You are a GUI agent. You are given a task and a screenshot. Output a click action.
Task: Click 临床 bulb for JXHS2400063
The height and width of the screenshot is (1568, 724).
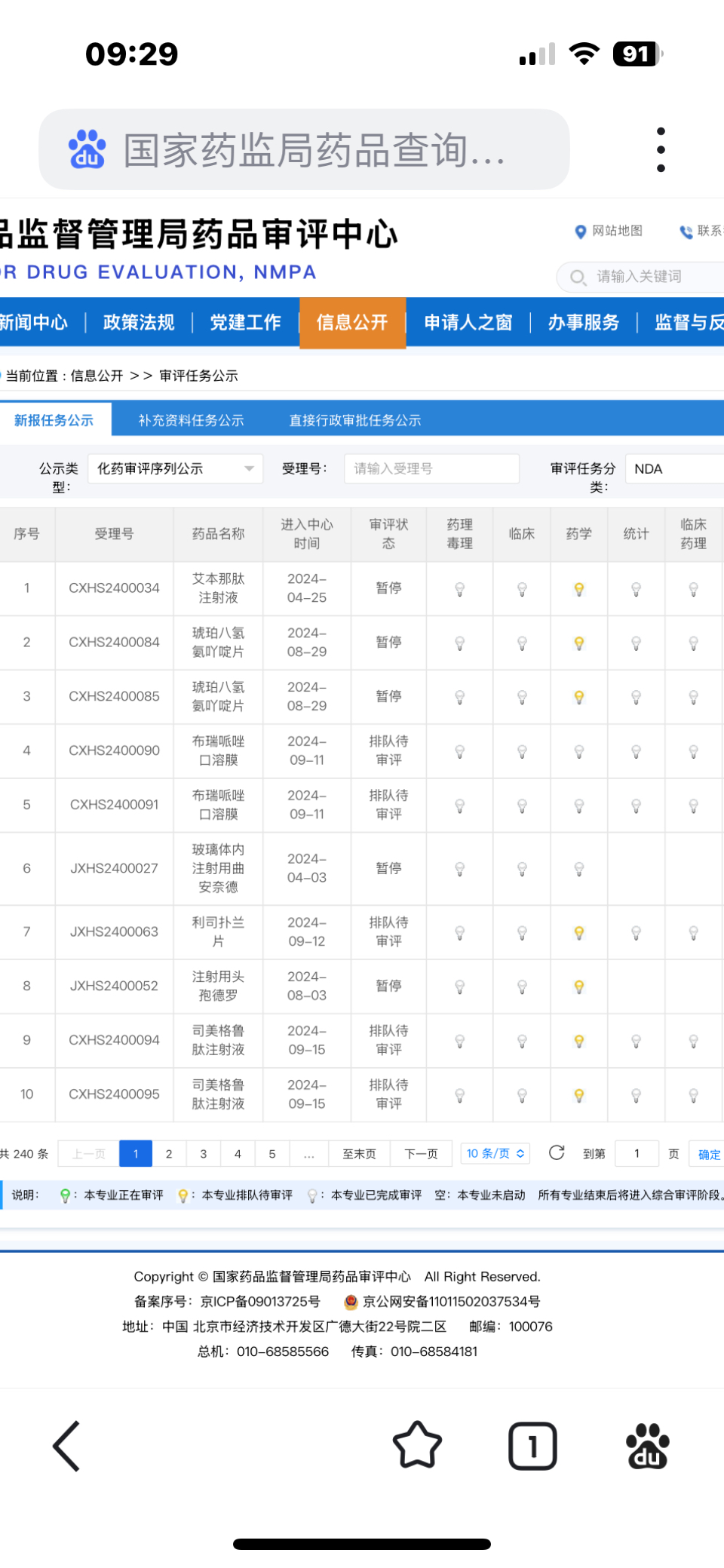click(522, 933)
